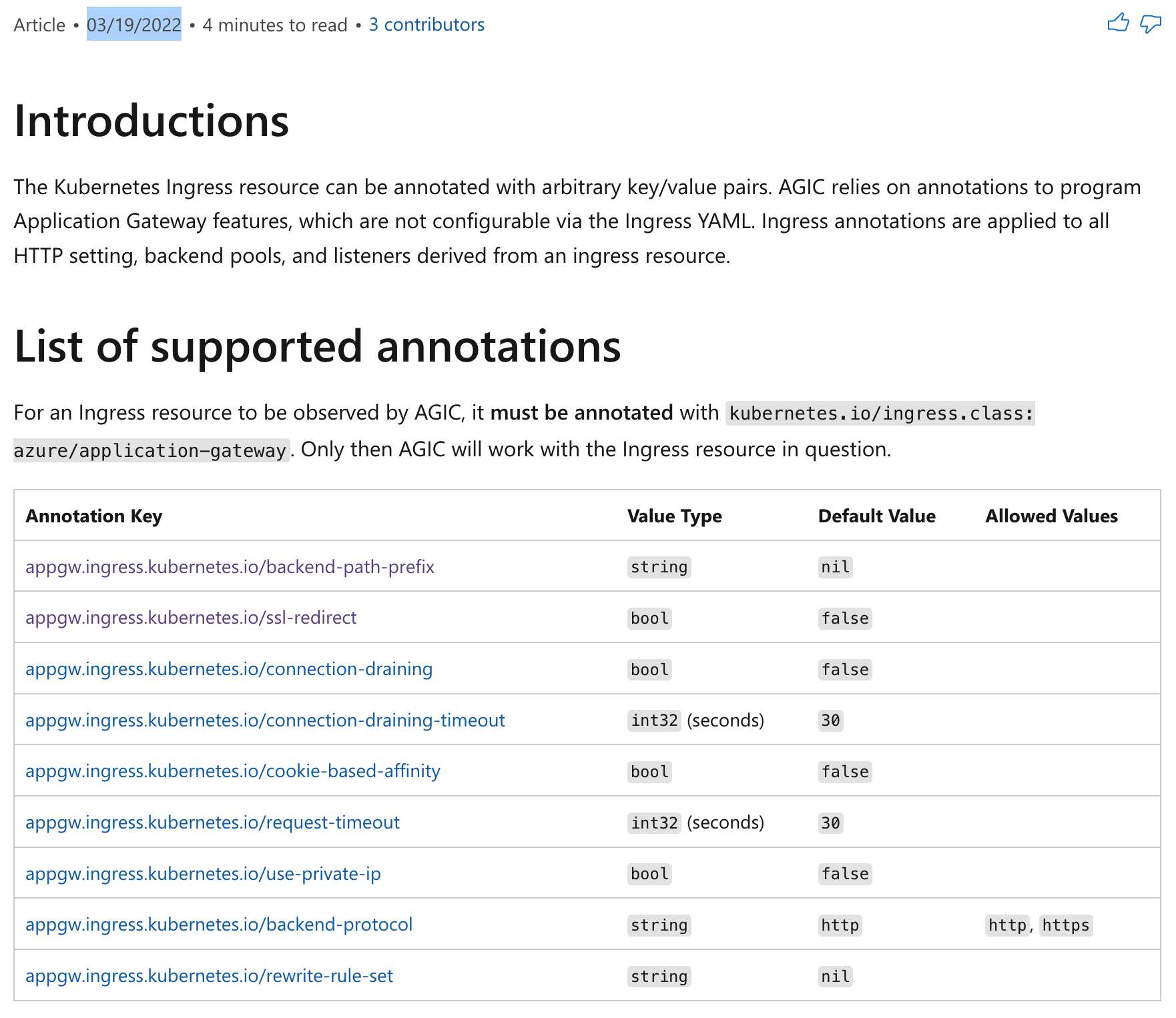Open the use-private-ip annotation link
The image size is (1176, 1018).
click(203, 874)
